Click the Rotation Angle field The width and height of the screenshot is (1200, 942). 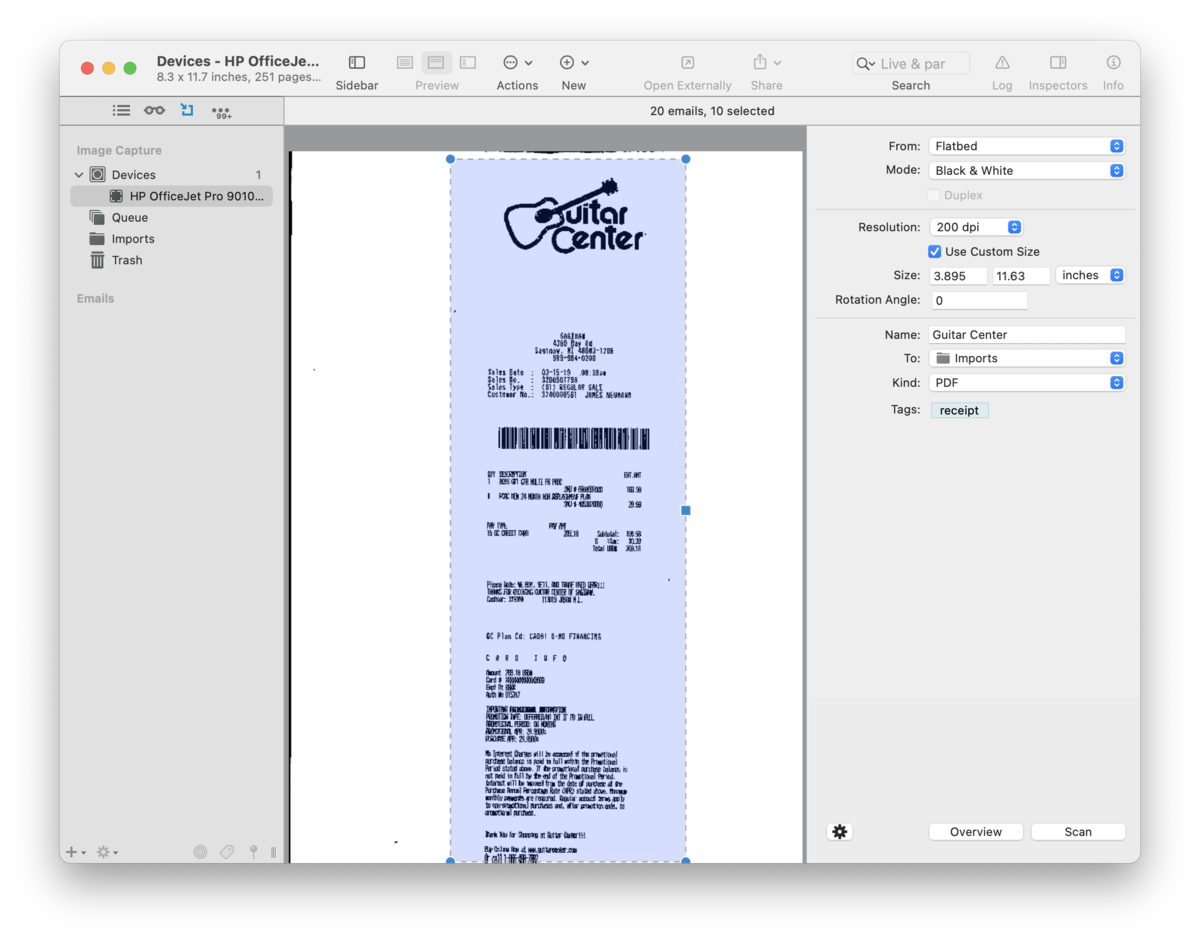coord(979,300)
